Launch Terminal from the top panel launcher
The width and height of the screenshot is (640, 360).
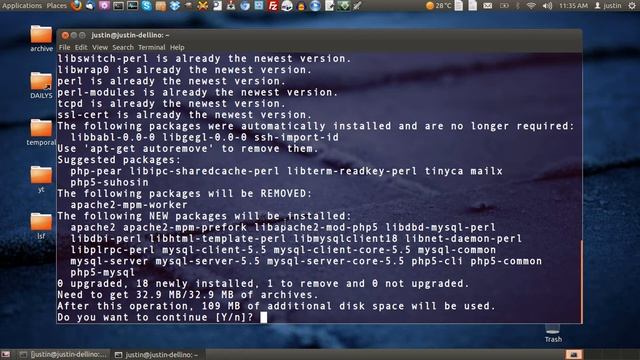(x=118, y=6)
